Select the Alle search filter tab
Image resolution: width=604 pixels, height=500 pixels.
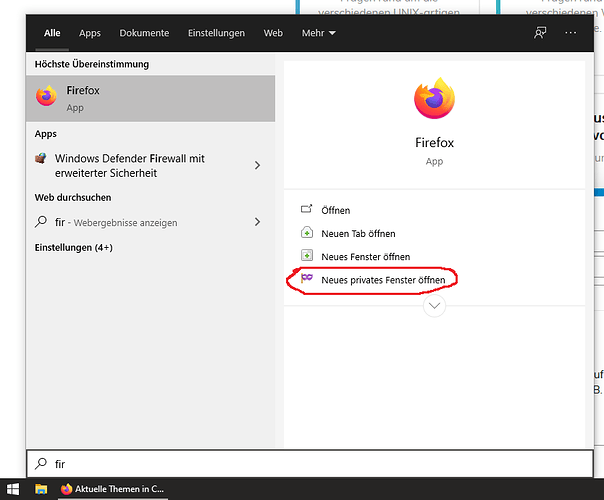52,33
